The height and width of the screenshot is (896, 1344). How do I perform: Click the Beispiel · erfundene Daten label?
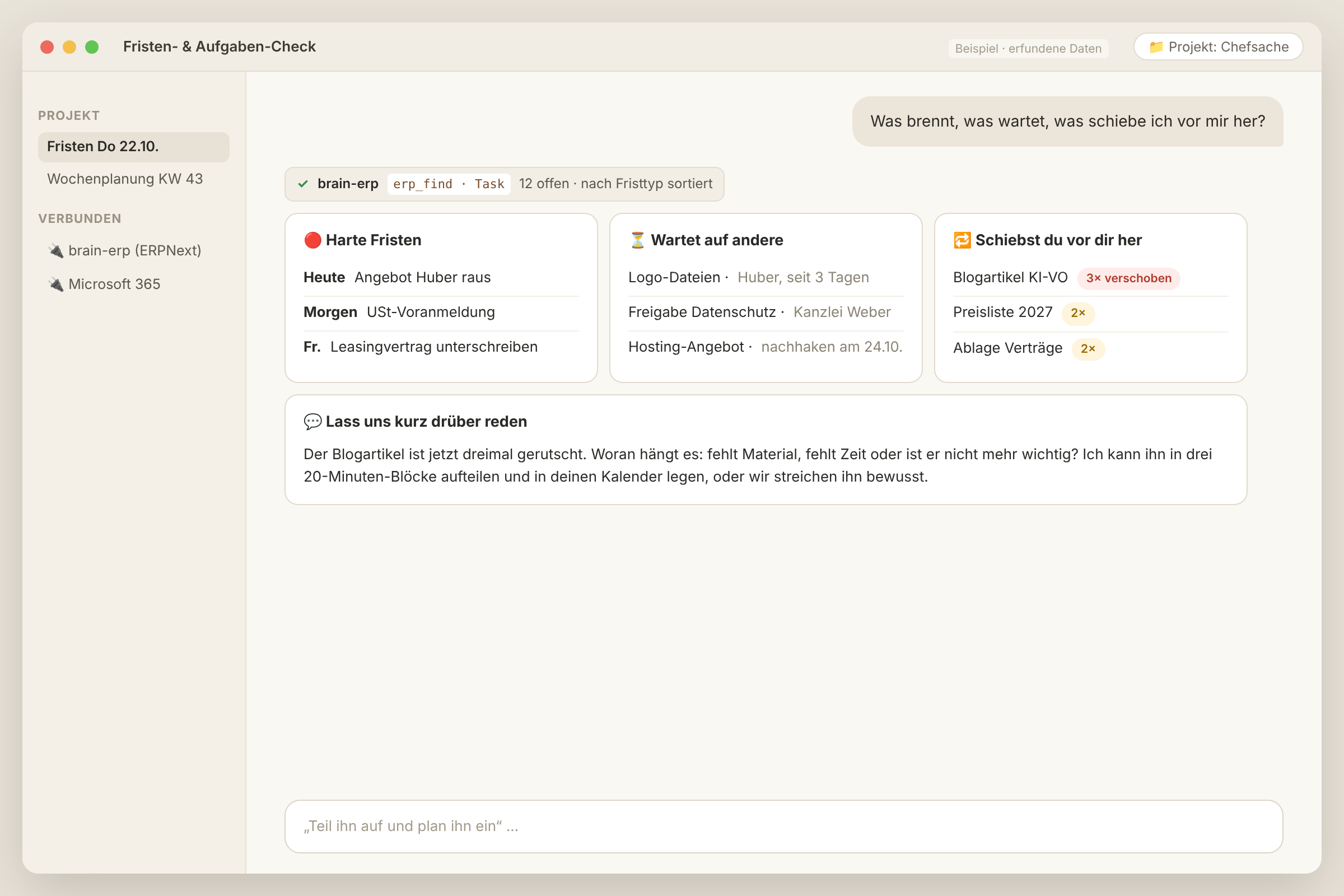tap(1028, 49)
